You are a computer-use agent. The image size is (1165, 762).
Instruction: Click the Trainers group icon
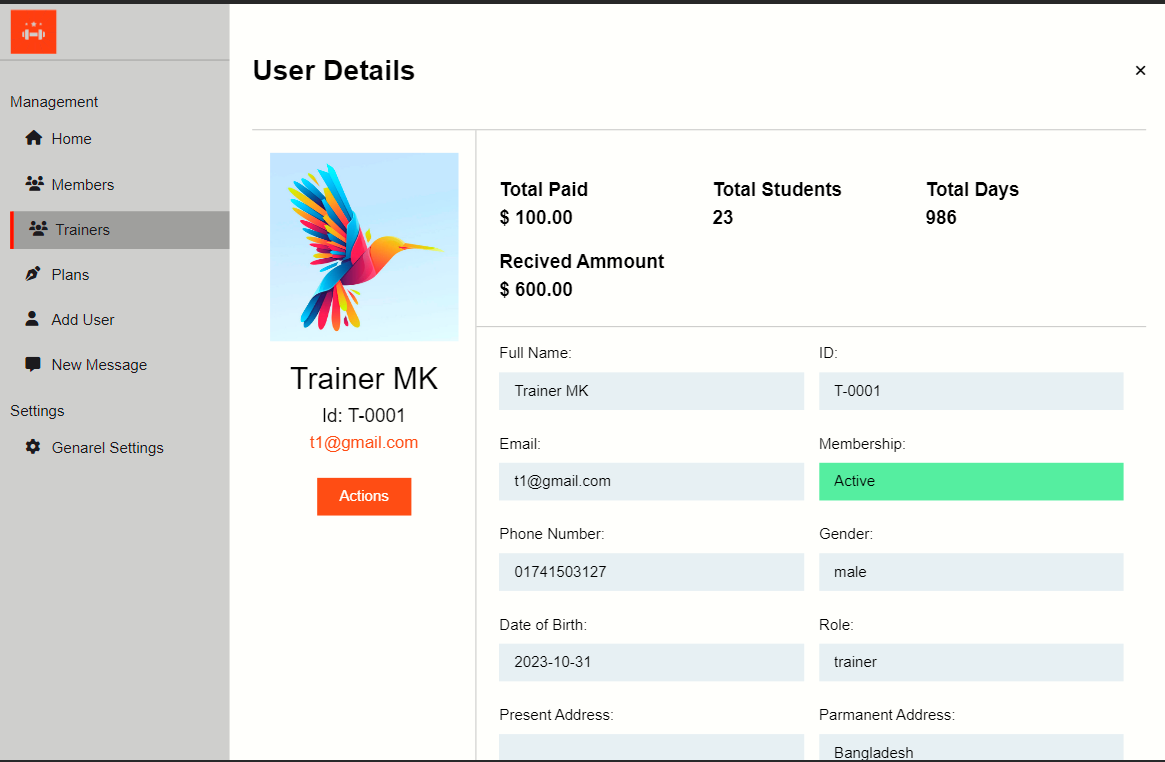(x=38, y=229)
